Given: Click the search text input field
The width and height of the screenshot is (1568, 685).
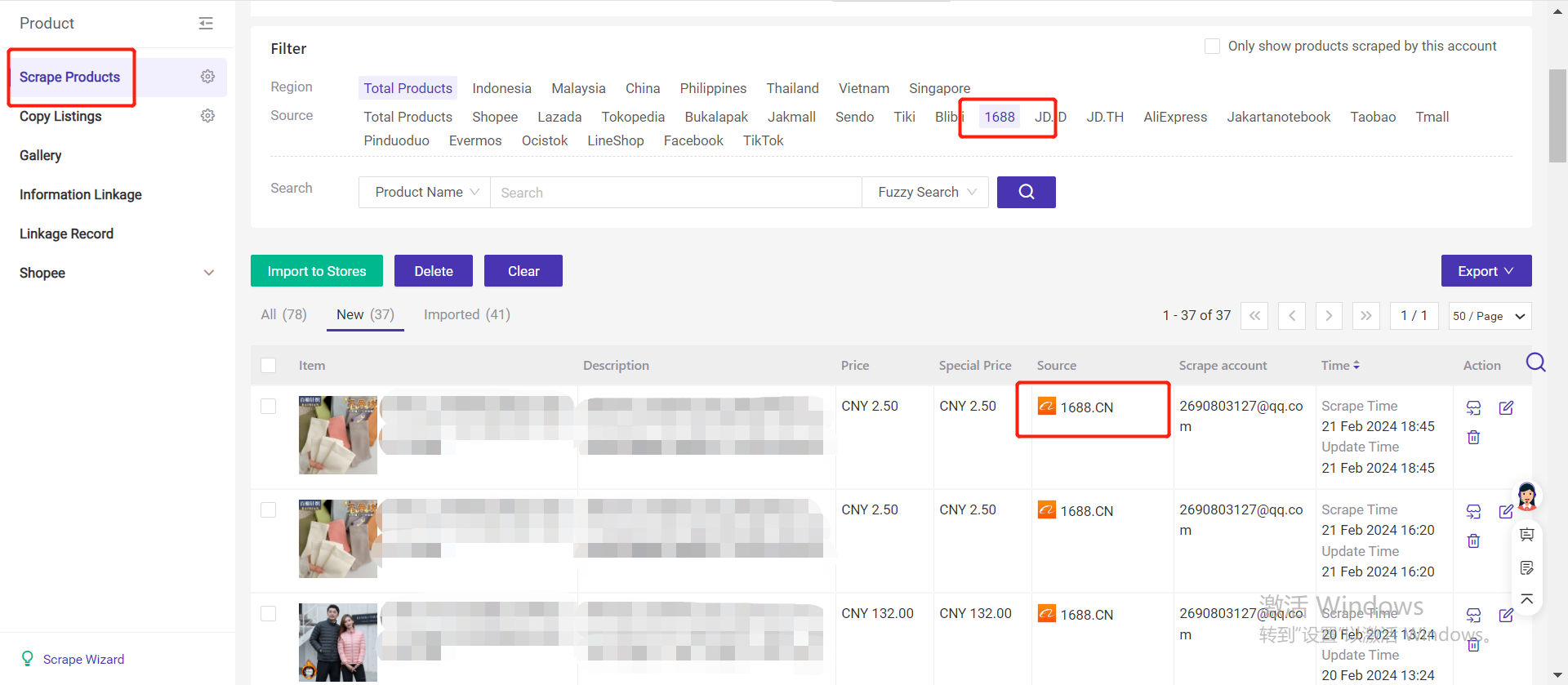Looking at the screenshot, I should click(x=676, y=192).
